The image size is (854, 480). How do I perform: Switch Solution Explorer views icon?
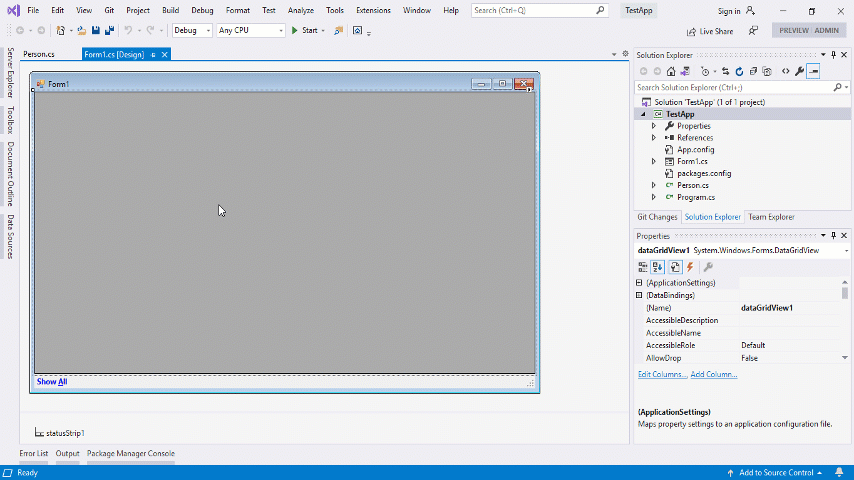(685, 71)
